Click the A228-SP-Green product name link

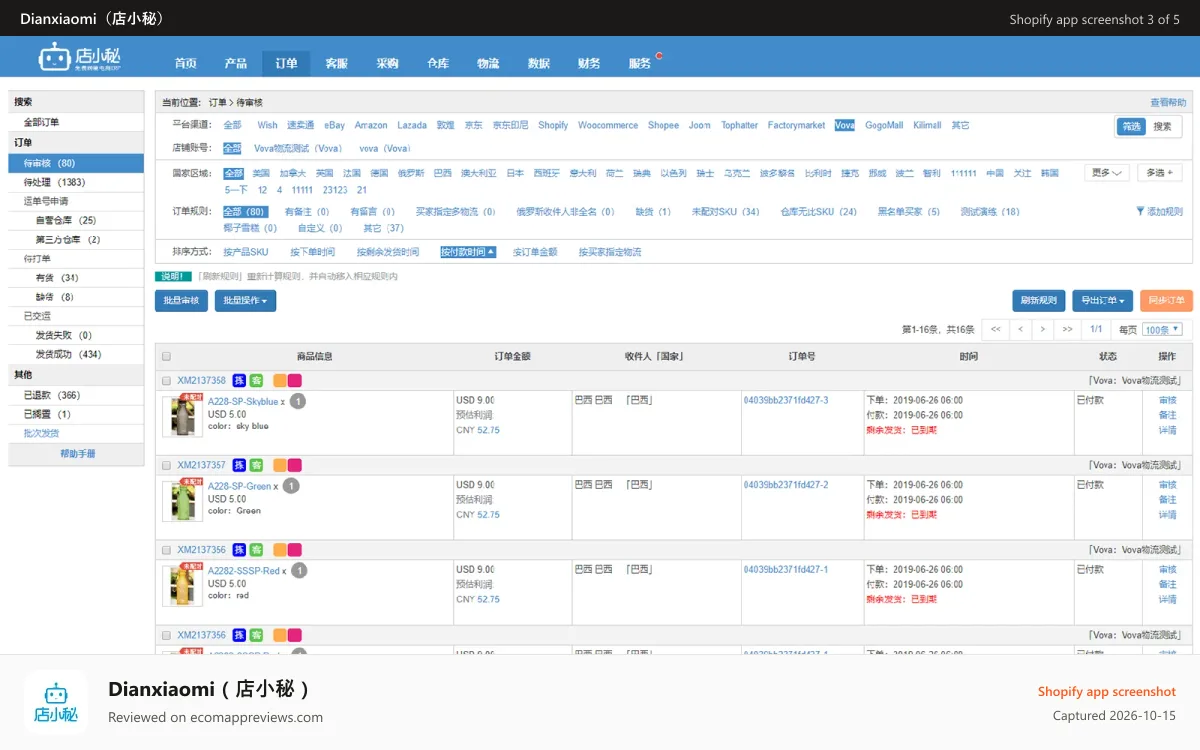pos(239,486)
